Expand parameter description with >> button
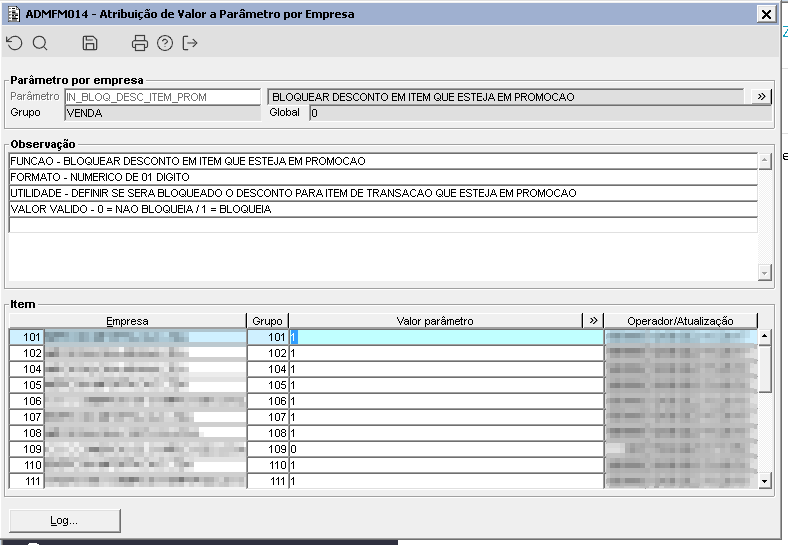Screen dimensions: 788x545 [x=761, y=97]
